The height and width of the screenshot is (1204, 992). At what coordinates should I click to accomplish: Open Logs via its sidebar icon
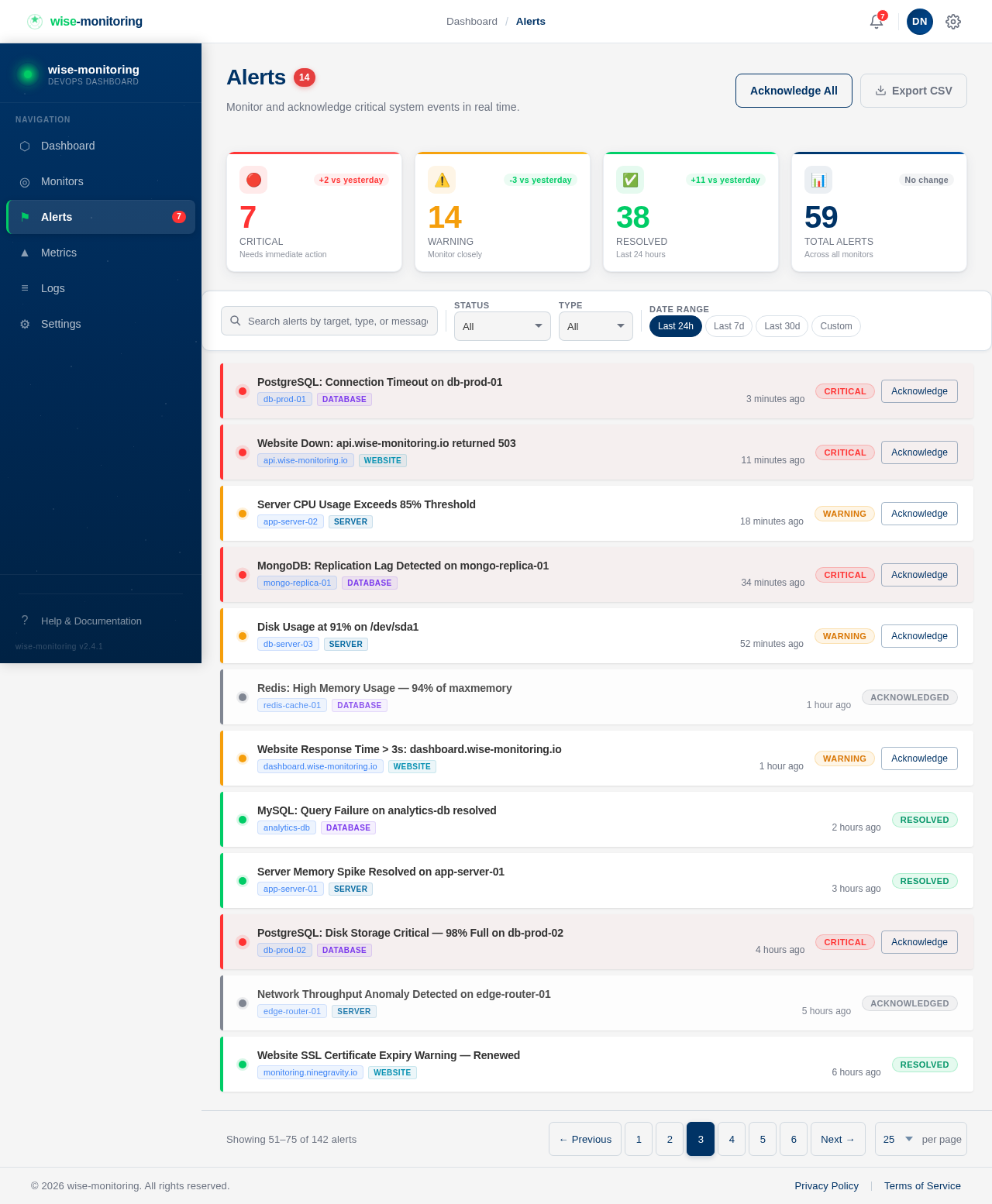[x=25, y=288]
